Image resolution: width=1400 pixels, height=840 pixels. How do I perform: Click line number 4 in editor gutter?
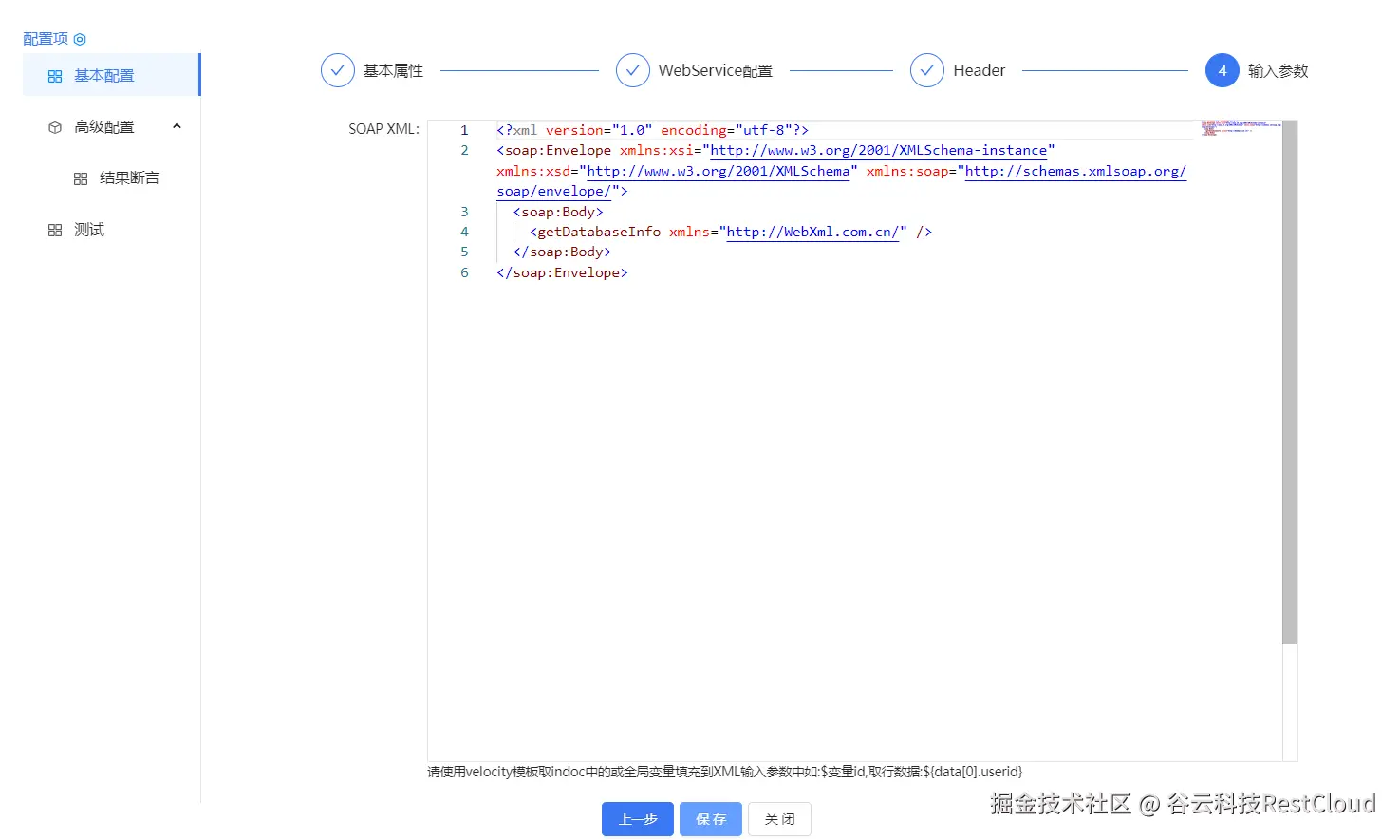point(464,232)
